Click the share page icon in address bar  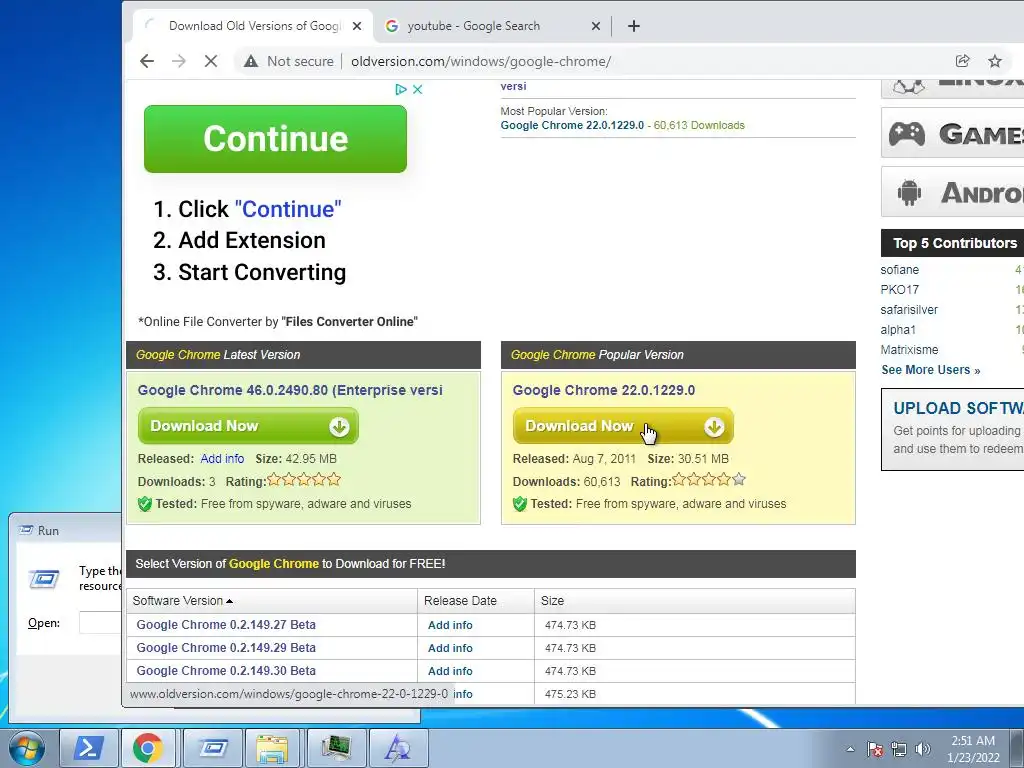click(x=962, y=61)
